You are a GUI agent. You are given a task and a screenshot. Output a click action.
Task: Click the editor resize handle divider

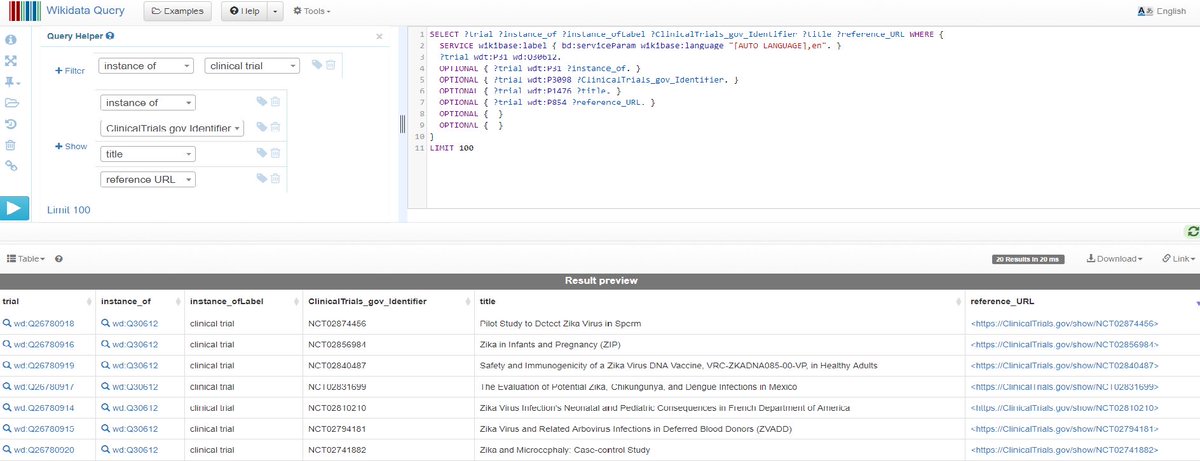tap(402, 124)
